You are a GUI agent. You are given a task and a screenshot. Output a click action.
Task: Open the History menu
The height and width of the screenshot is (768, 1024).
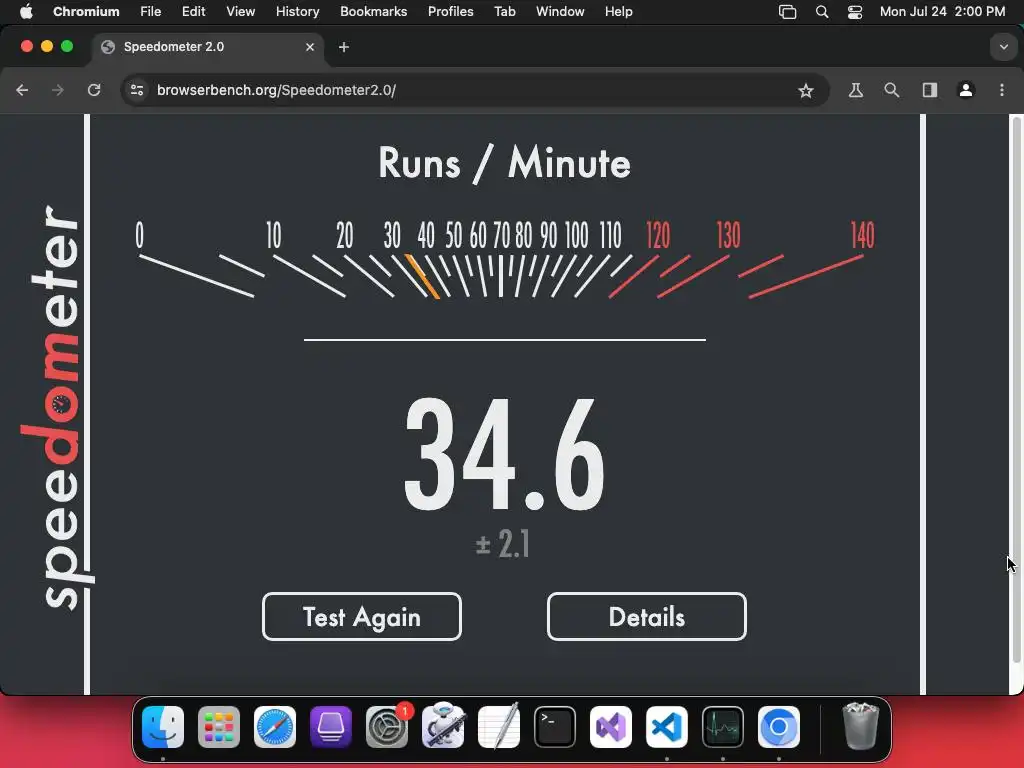(x=297, y=11)
